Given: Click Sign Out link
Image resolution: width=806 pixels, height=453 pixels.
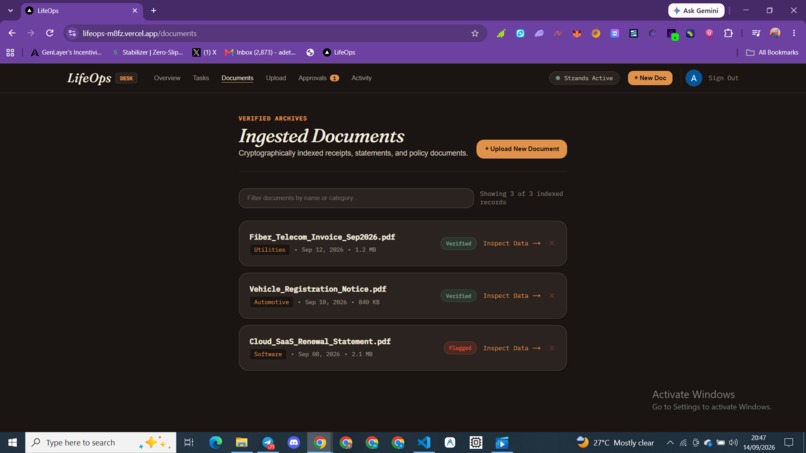Looking at the screenshot, I should 723,78.
